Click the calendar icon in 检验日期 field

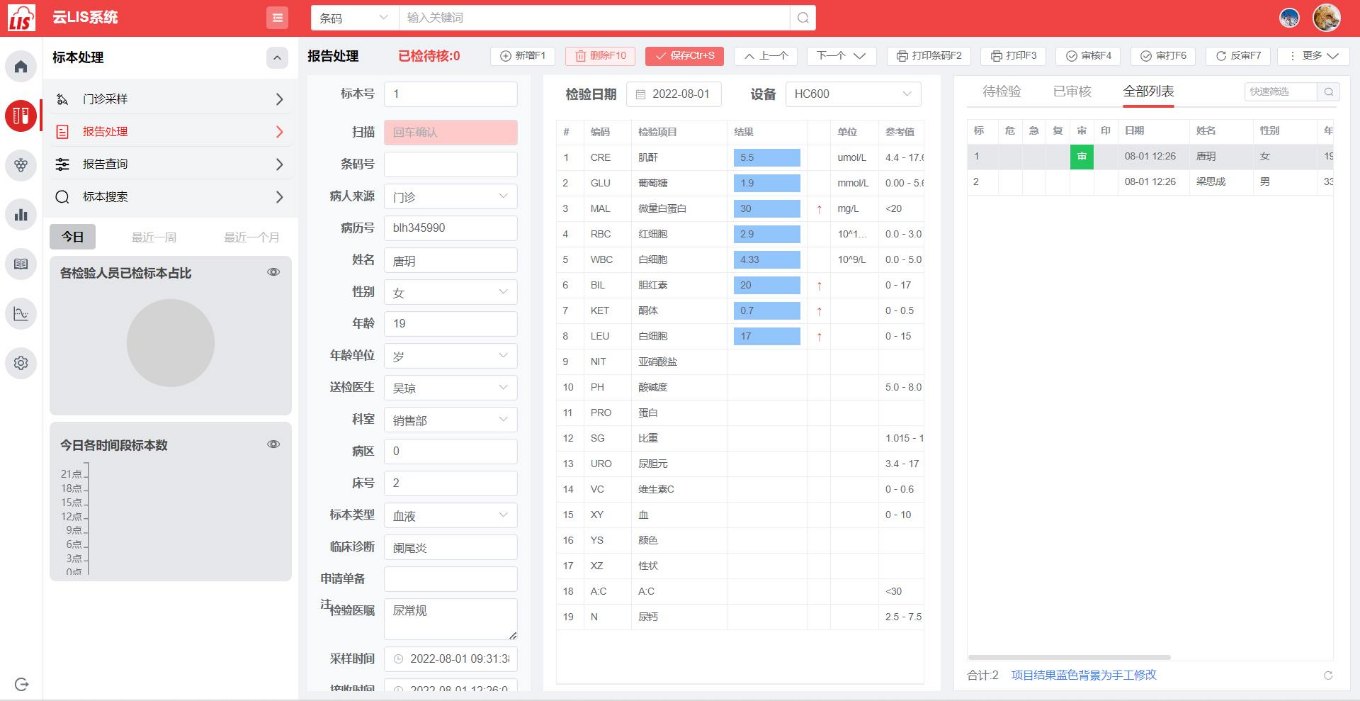[641, 94]
